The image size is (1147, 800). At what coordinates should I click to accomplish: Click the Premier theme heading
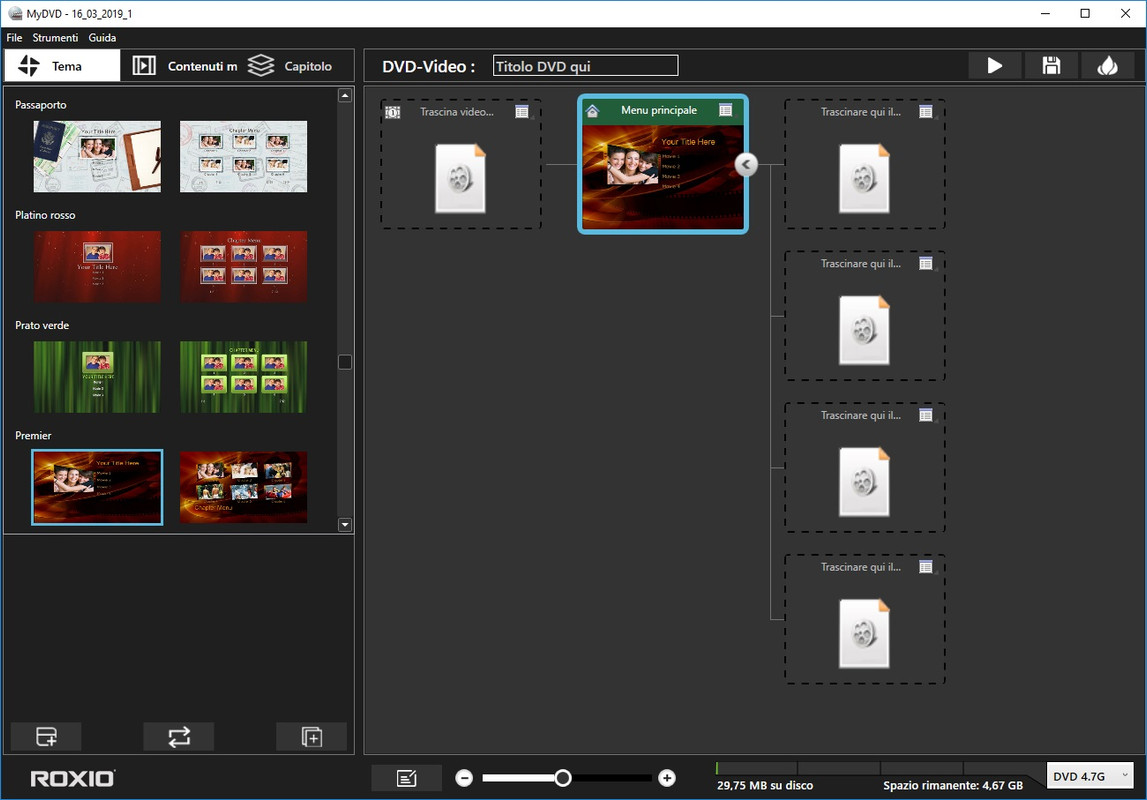tap(34, 435)
